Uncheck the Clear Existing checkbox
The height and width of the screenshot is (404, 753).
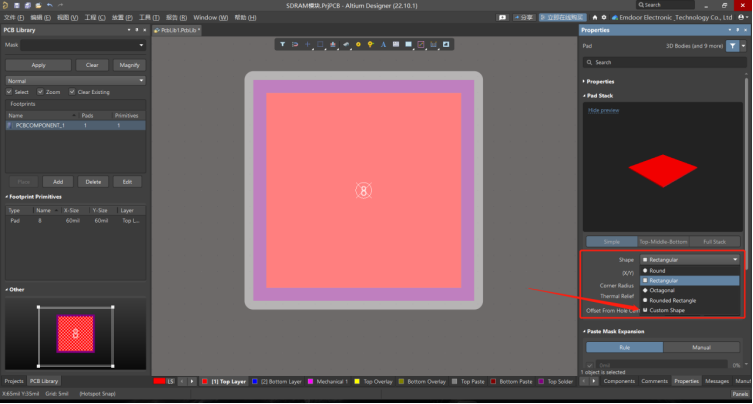point(72,92)
